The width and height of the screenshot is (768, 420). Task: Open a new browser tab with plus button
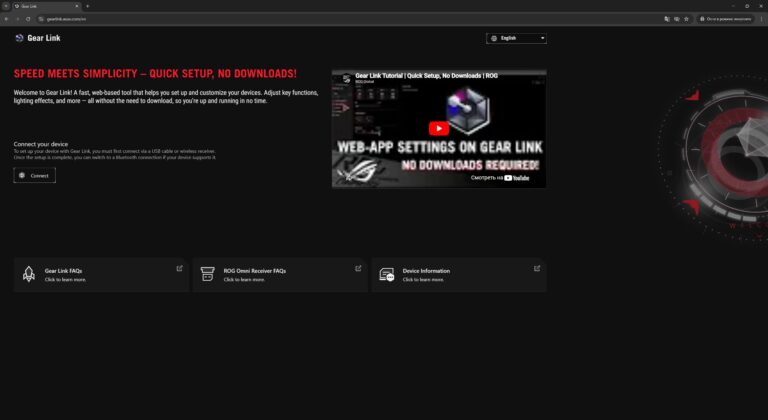(87, 6)
